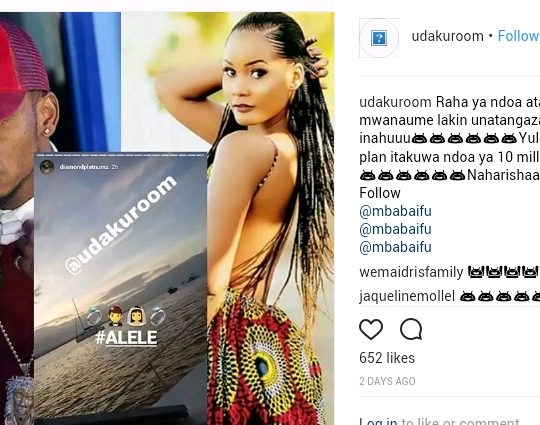This screenshot has height=425, width=540.
Task: Click the #ALELE hashtag in story image
Action: [126, 338]
